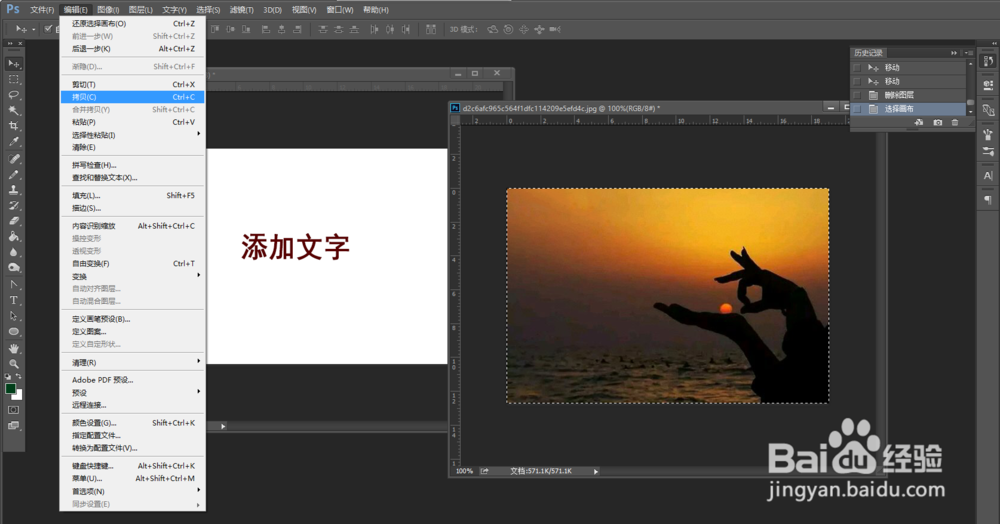1000x524 pixels.
Task: Click 添加文字 text in white document
Action: (295, 247)
